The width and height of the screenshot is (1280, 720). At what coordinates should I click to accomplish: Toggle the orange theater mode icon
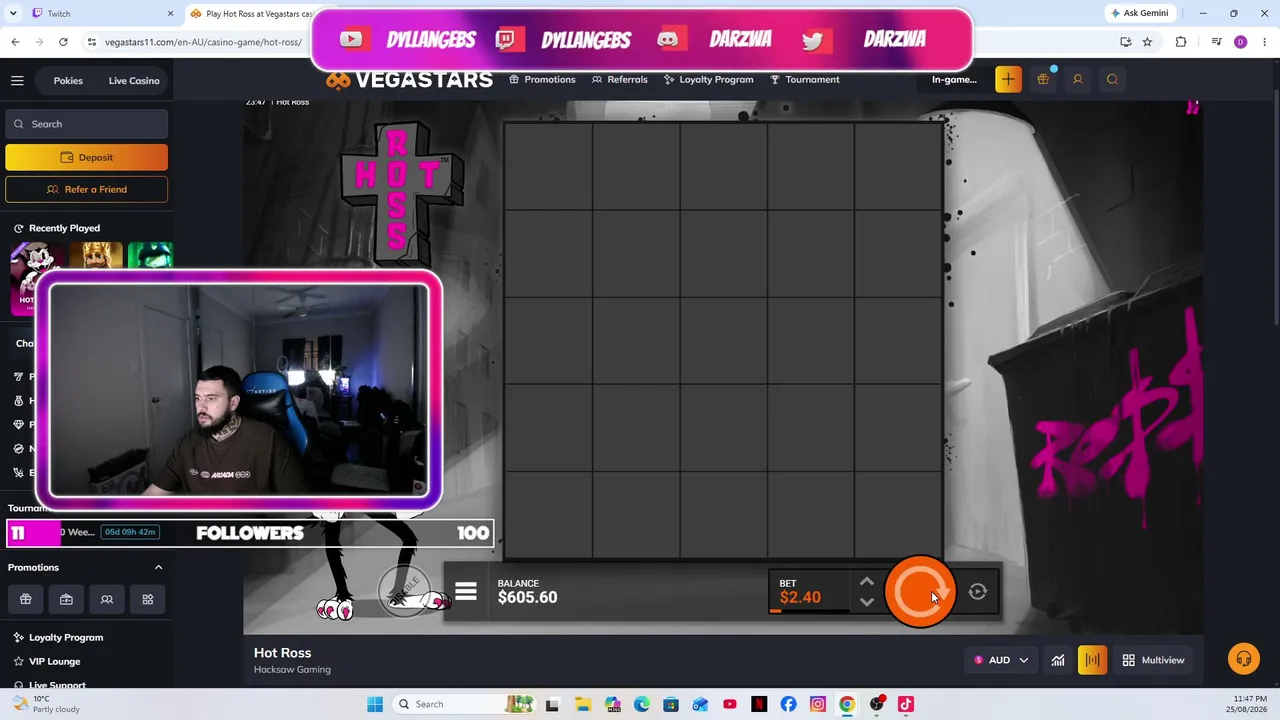[1092, 660]
